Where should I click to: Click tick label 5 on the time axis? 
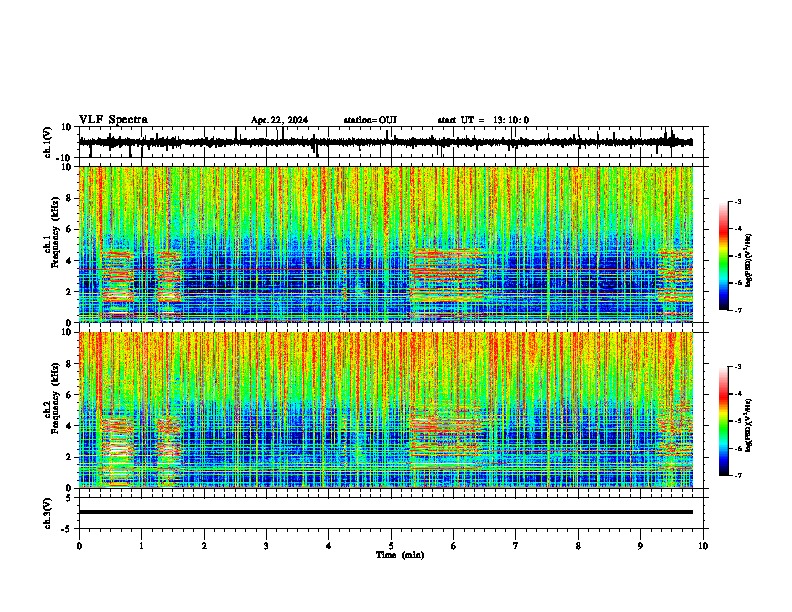(391, 546)
